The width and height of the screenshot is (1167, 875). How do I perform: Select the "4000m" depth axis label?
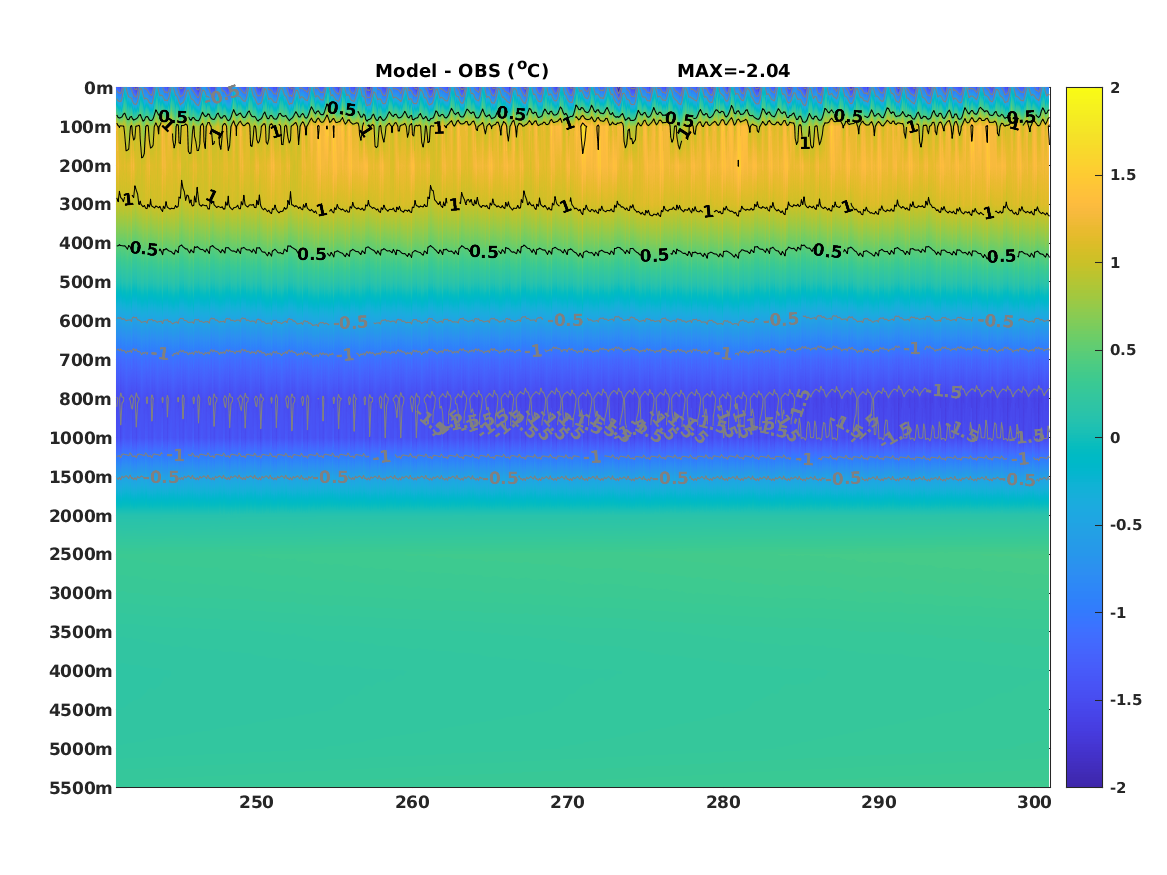tap(81, 671)
